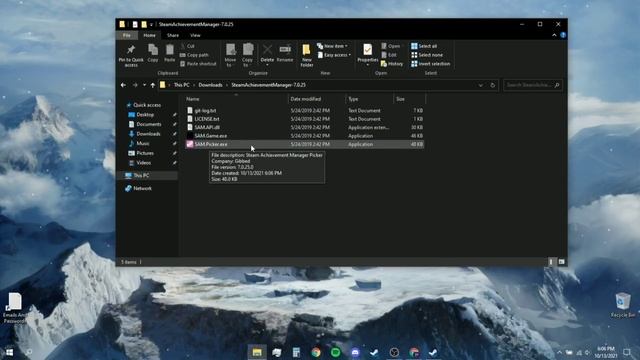
Task: Open Music in navigation pane
Action: coord(142,144)
